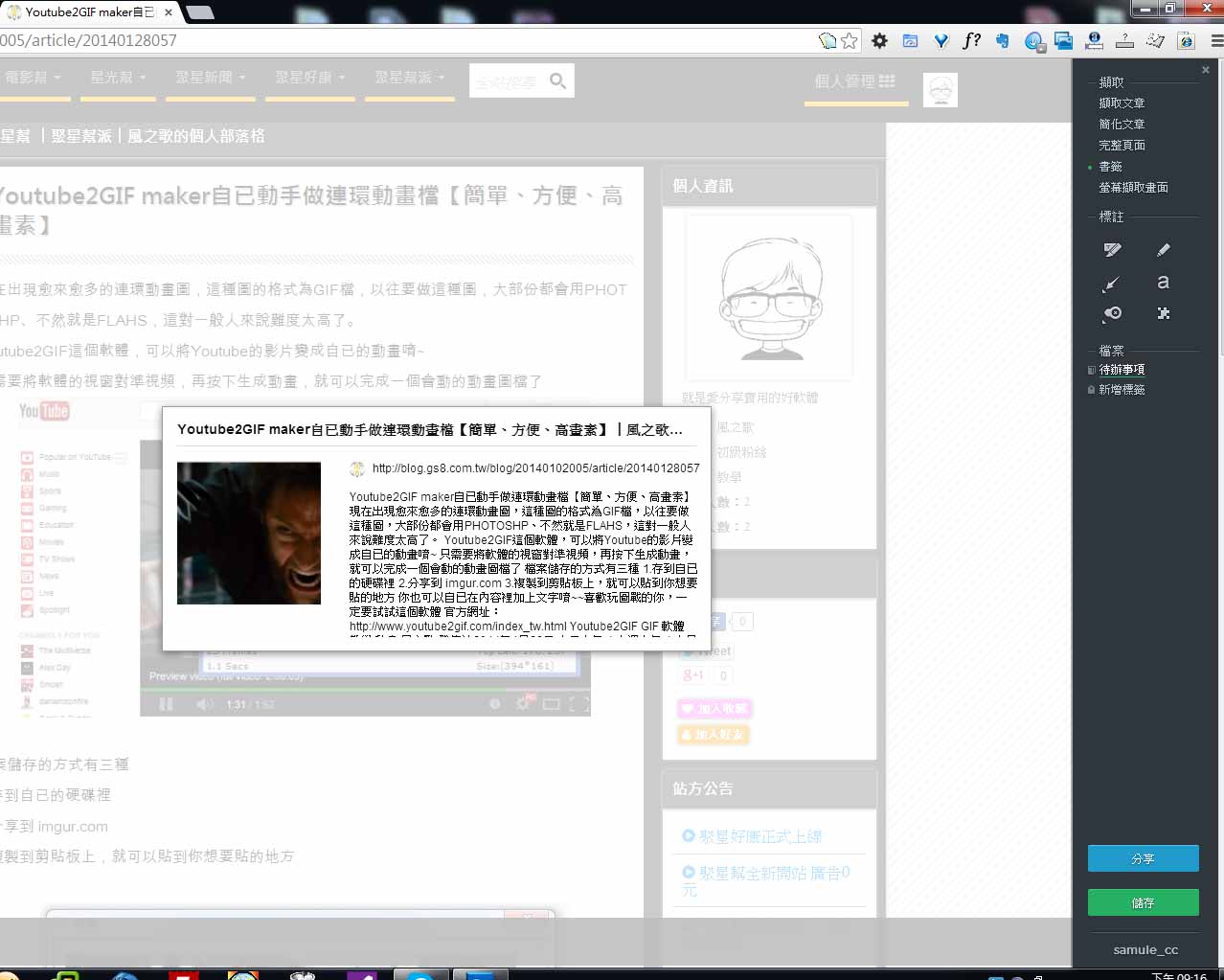The height and width of the screenshot is (980, 1224).
Task: Open the 個人管理 menu
Action: pos(855,81)
